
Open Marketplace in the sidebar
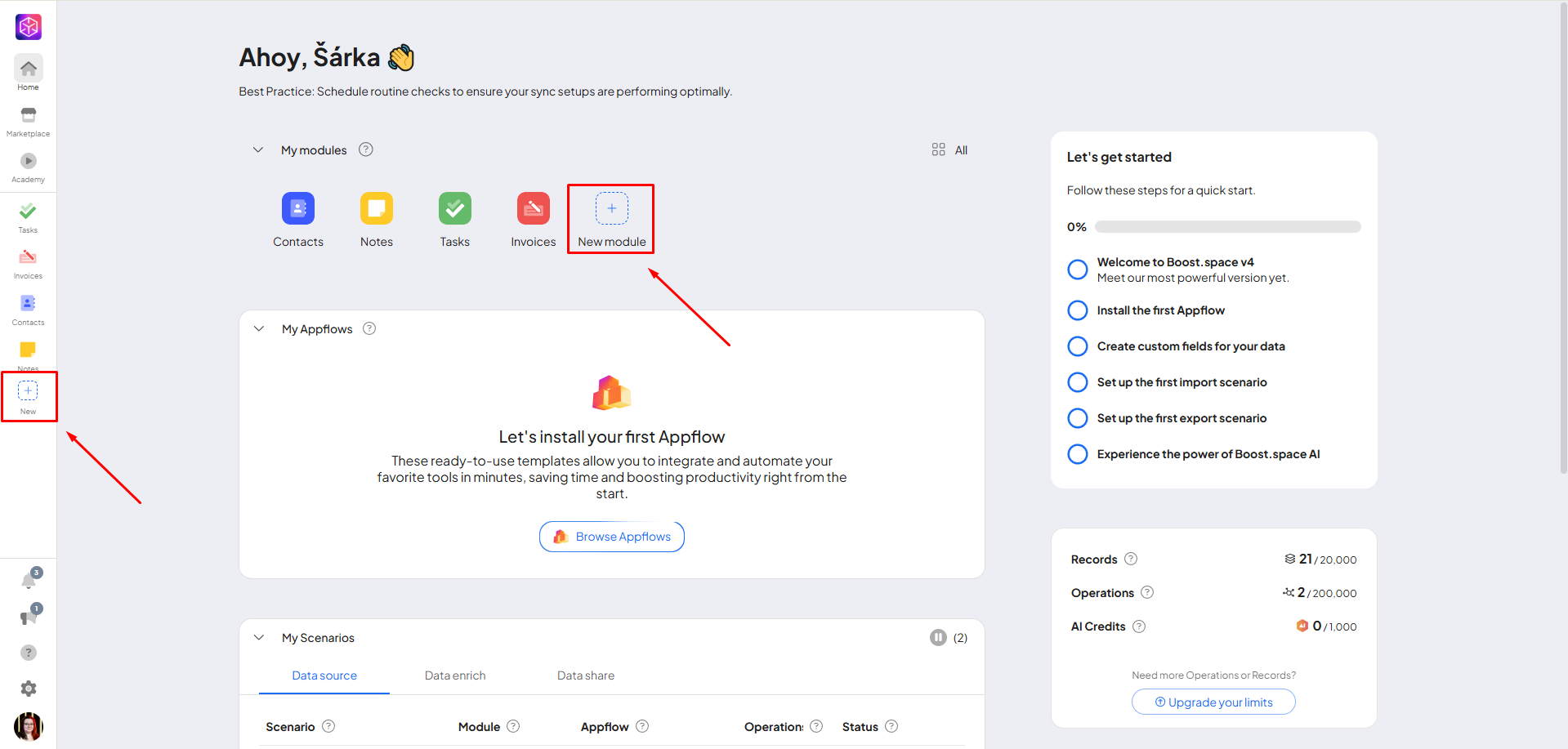point(29,121)
